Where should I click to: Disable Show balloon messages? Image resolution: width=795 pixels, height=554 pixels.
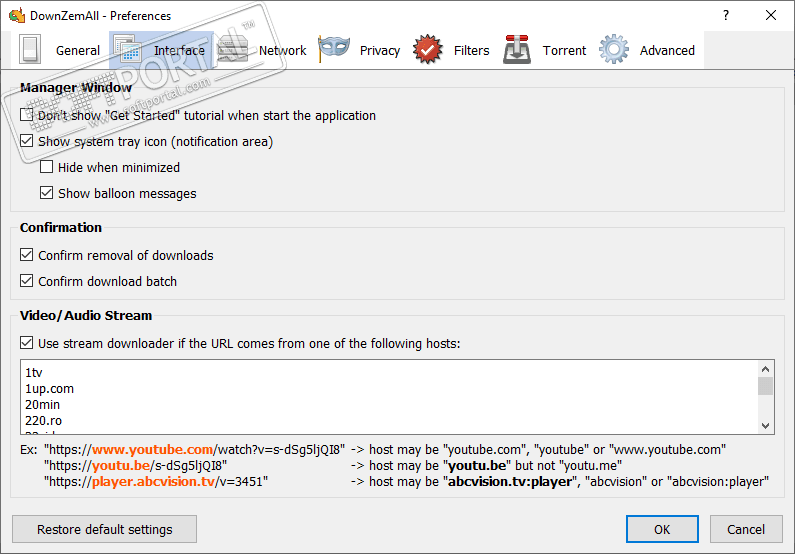coord(47,193)
